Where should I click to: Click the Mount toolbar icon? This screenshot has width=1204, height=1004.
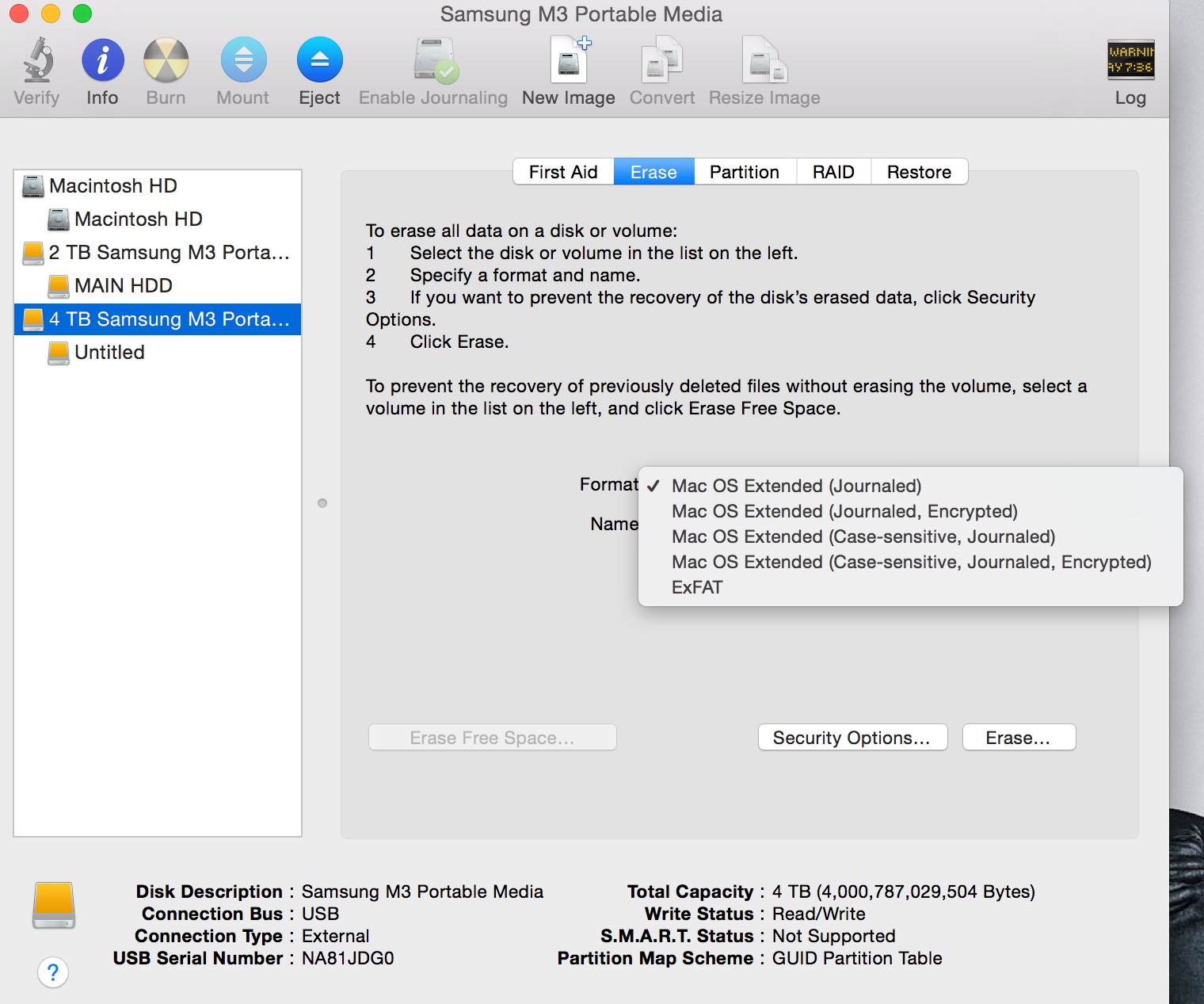click(243, 60)
